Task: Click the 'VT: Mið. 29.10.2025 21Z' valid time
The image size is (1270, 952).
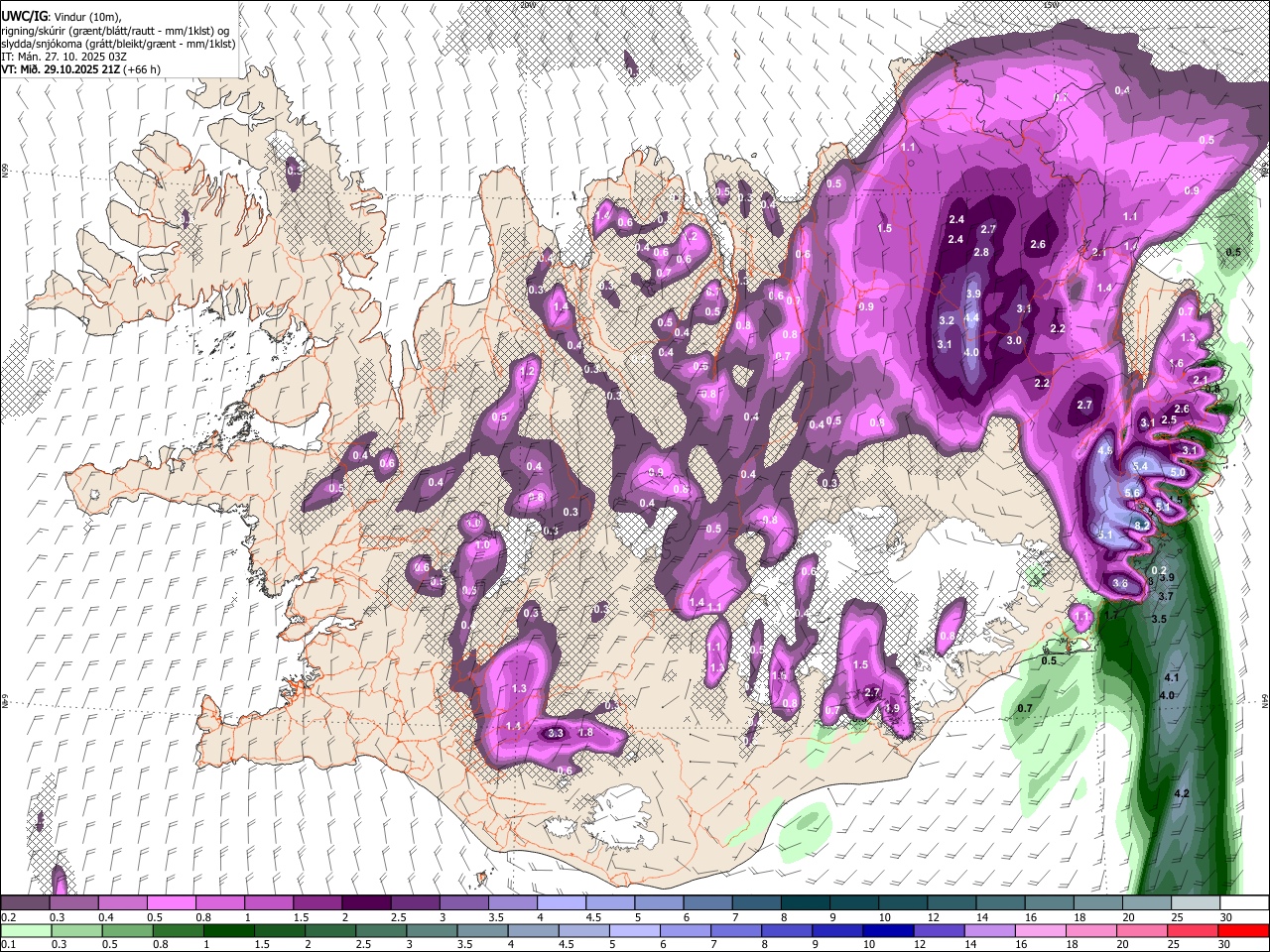Action: click(60, 69)
